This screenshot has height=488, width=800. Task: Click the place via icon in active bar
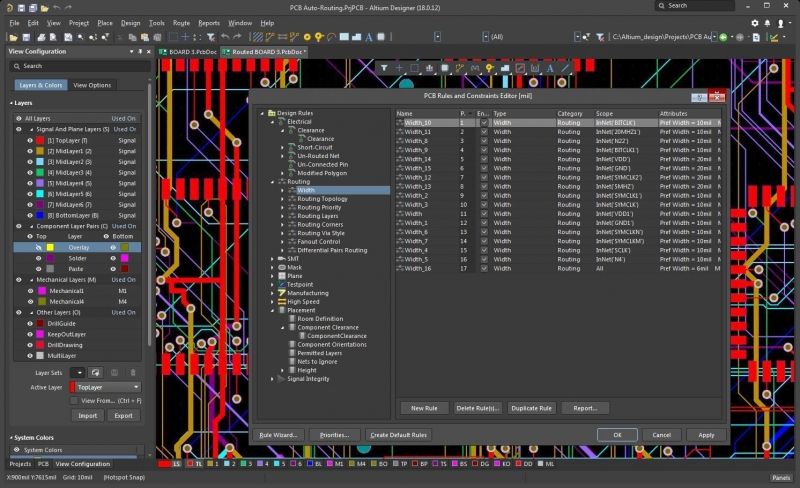pos(490,68)
